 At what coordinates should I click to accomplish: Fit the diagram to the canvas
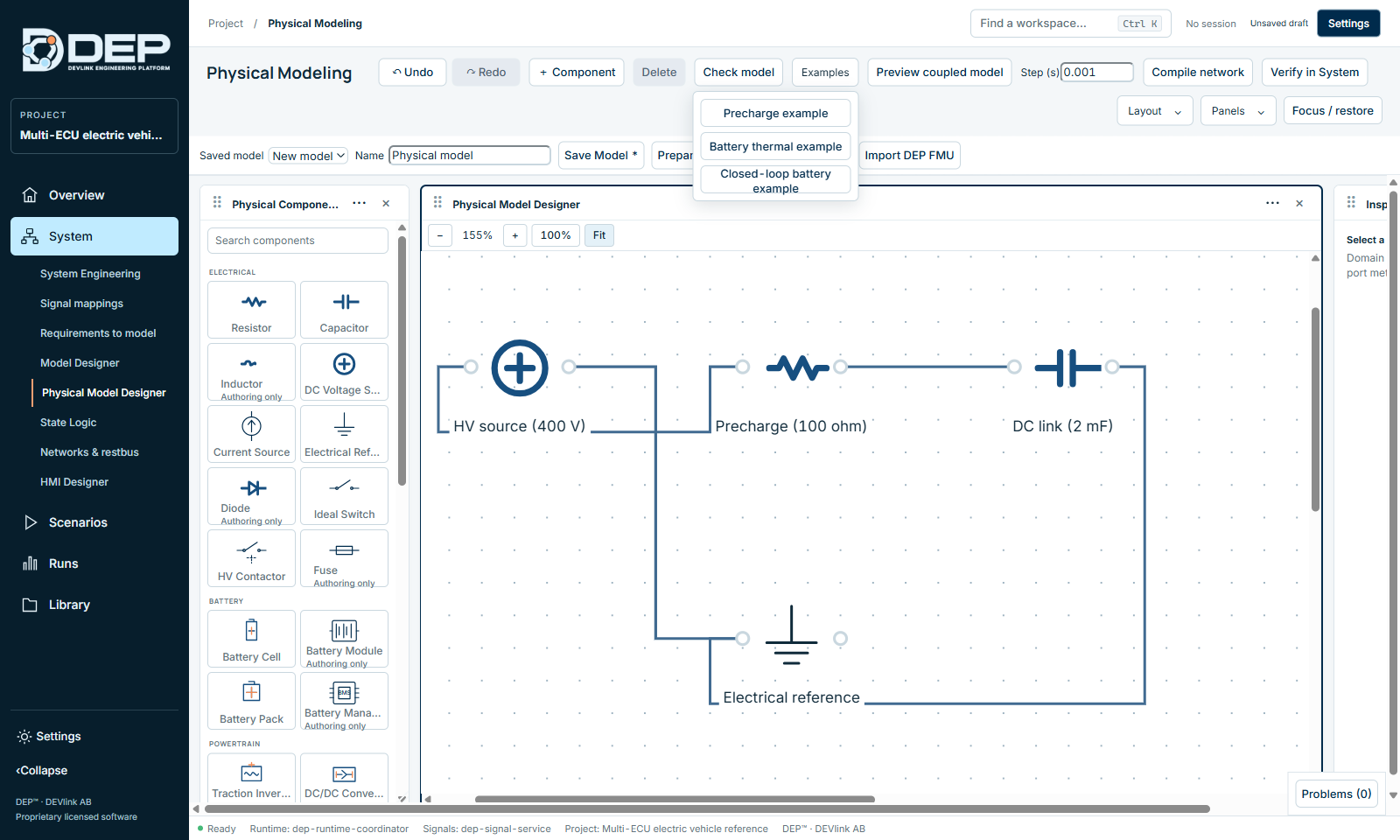pyautogui.click(x=599, y=235)
